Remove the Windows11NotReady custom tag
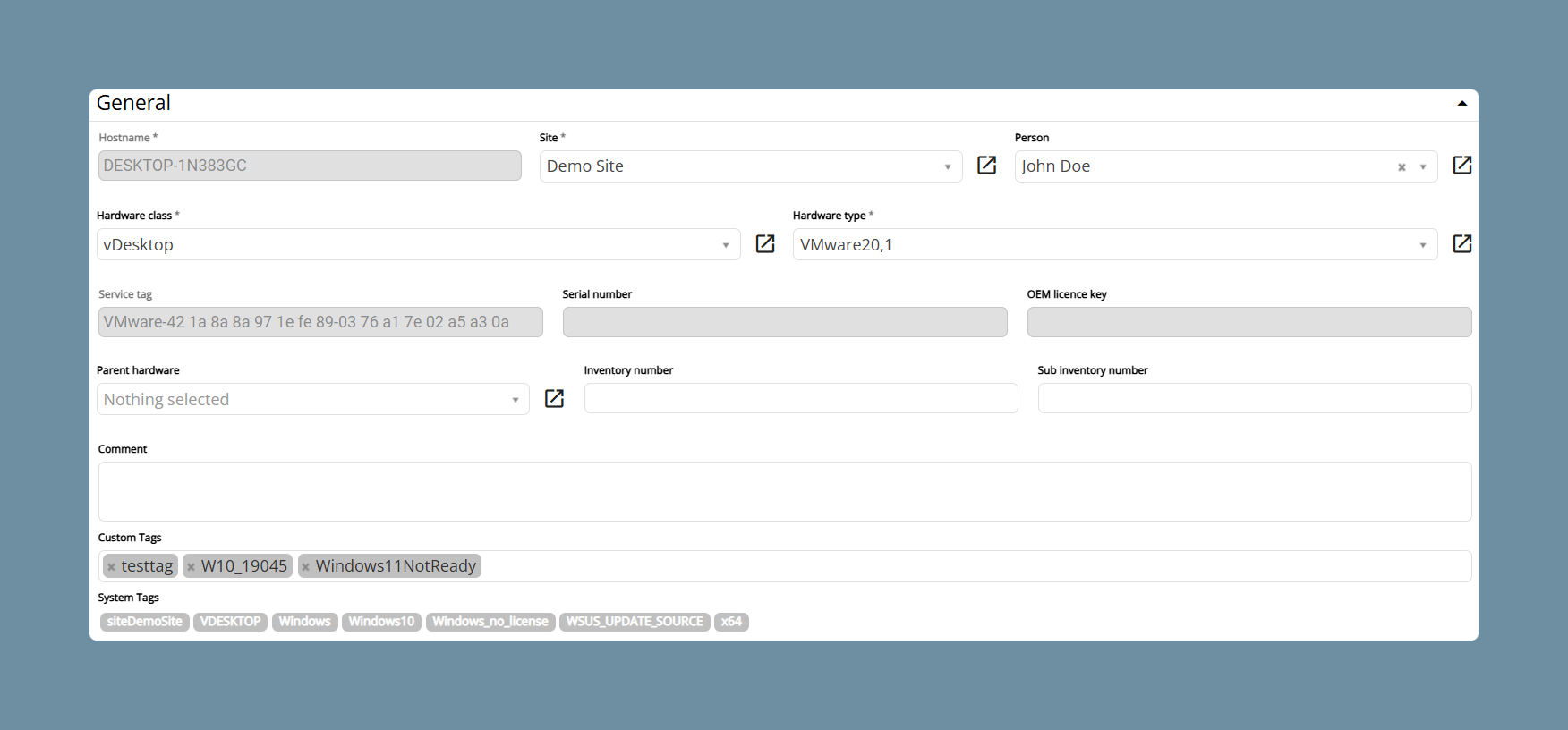The height and width of the screenshot is (730, 1568). pos(305,567)
